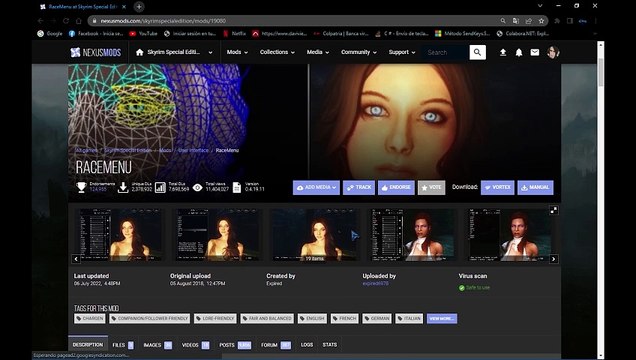Open the Mods menu dropdown

coord(237,52)
